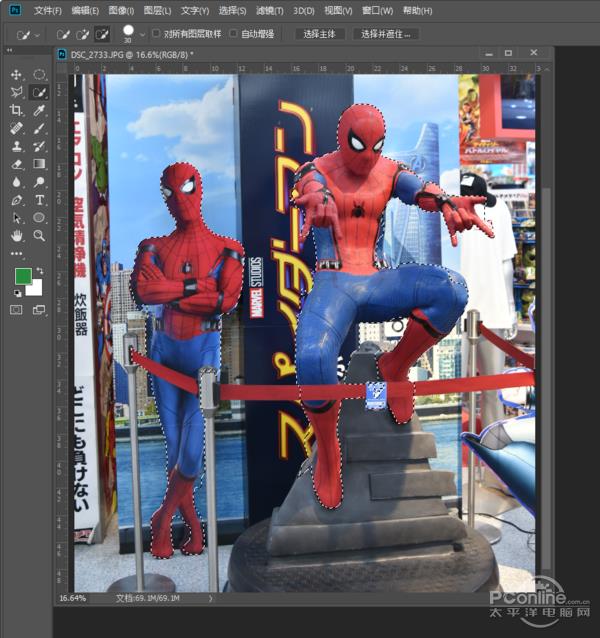Click the 选择并遮住 button
Viewport: 600px width, 638px height.
coord(386,34)
